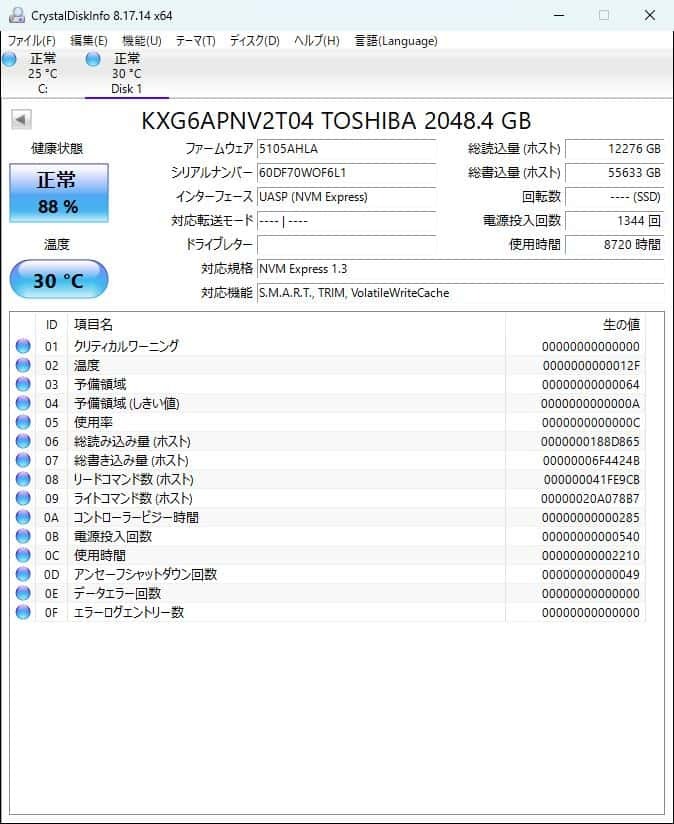Click the C: drive status orb
Screen dimensions: 674x824
click(x=9, y=59)
